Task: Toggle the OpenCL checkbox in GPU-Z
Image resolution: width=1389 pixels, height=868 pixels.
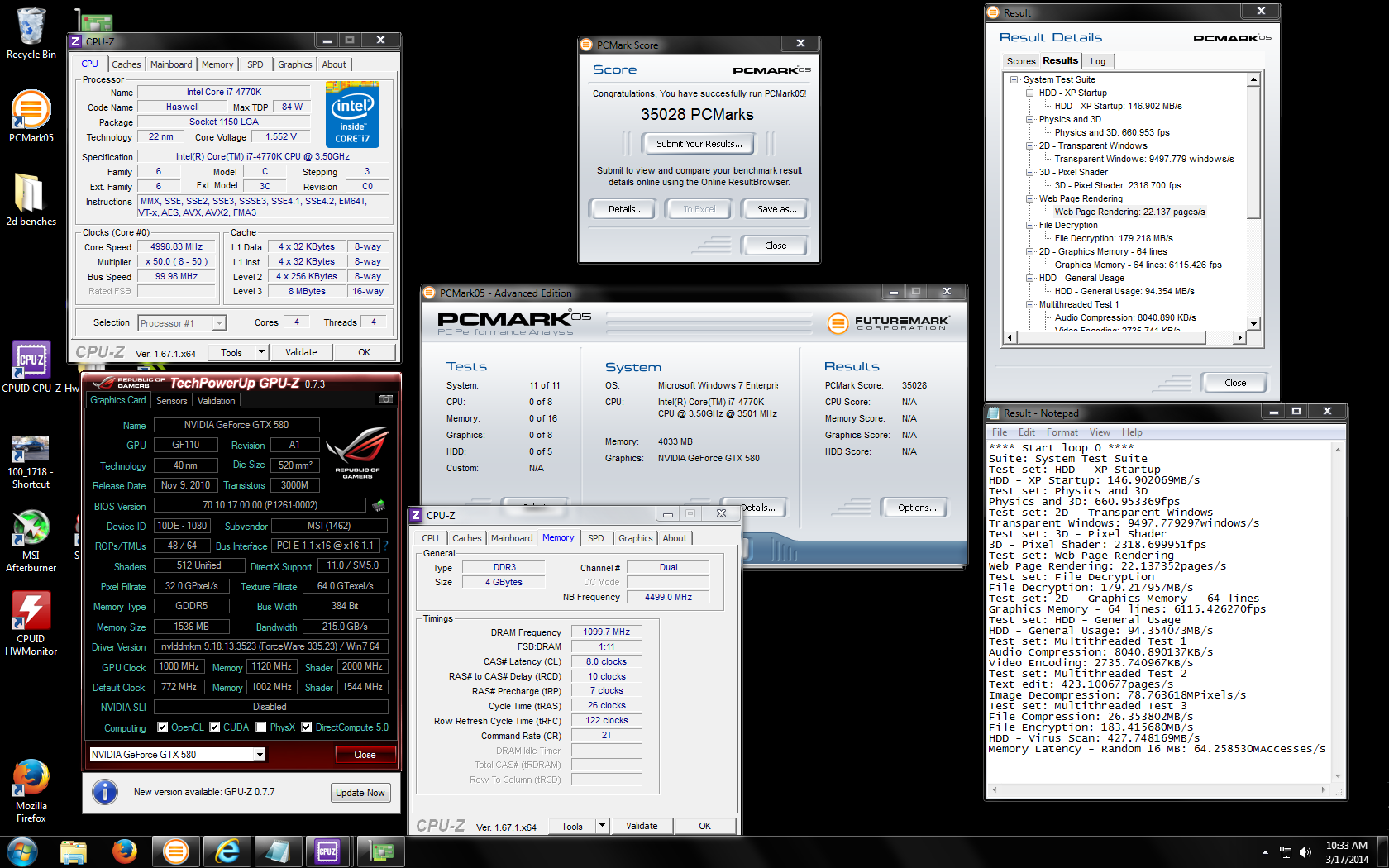Action: click(163, 727)
